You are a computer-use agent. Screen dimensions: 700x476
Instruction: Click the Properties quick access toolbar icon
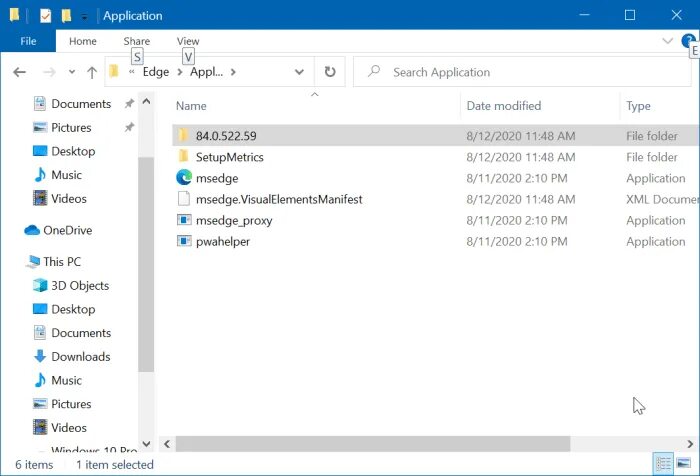(45, 16)
